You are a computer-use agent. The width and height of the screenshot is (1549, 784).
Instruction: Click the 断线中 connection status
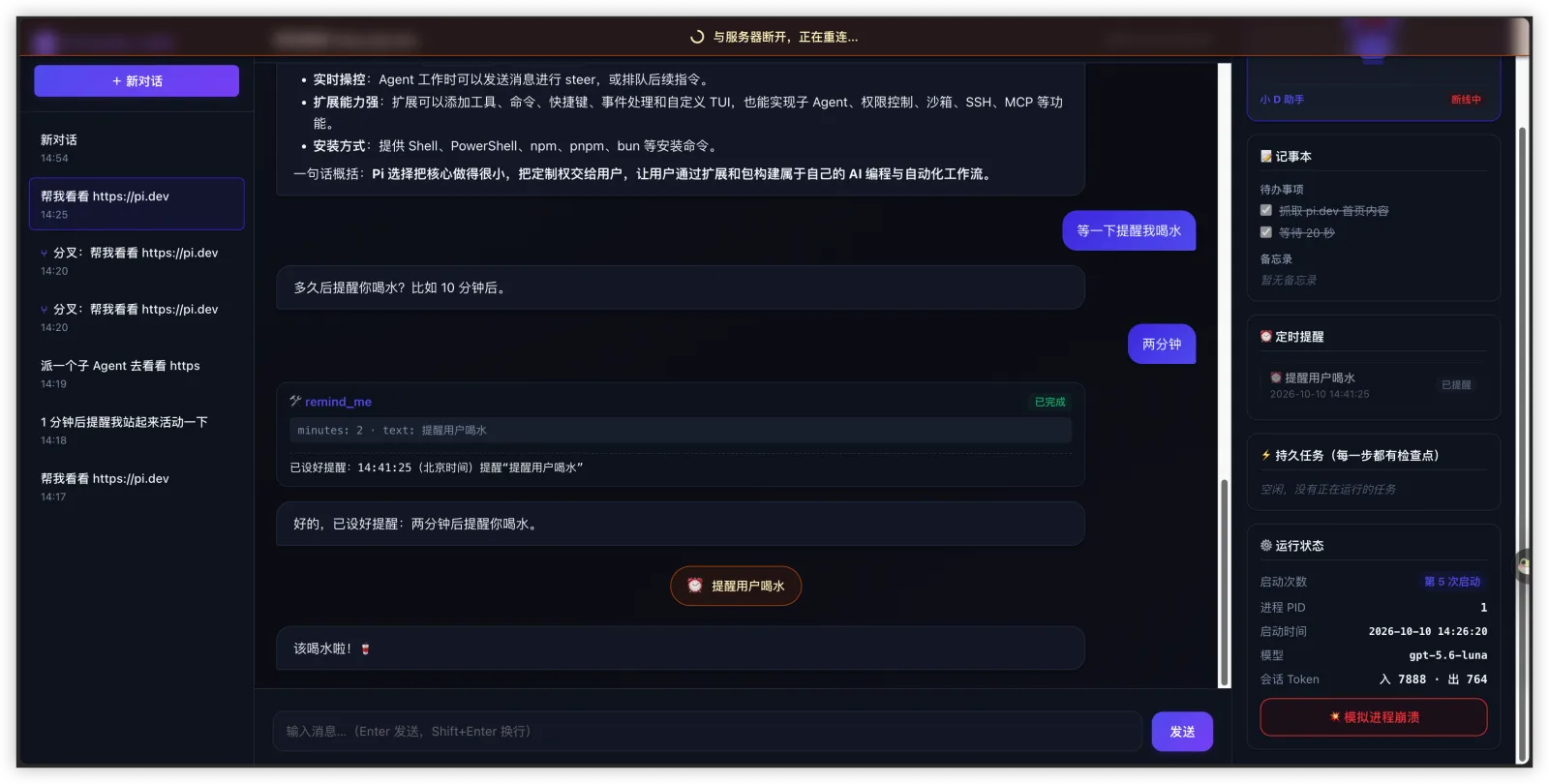pyautogui.click(x=1466, y=100)
